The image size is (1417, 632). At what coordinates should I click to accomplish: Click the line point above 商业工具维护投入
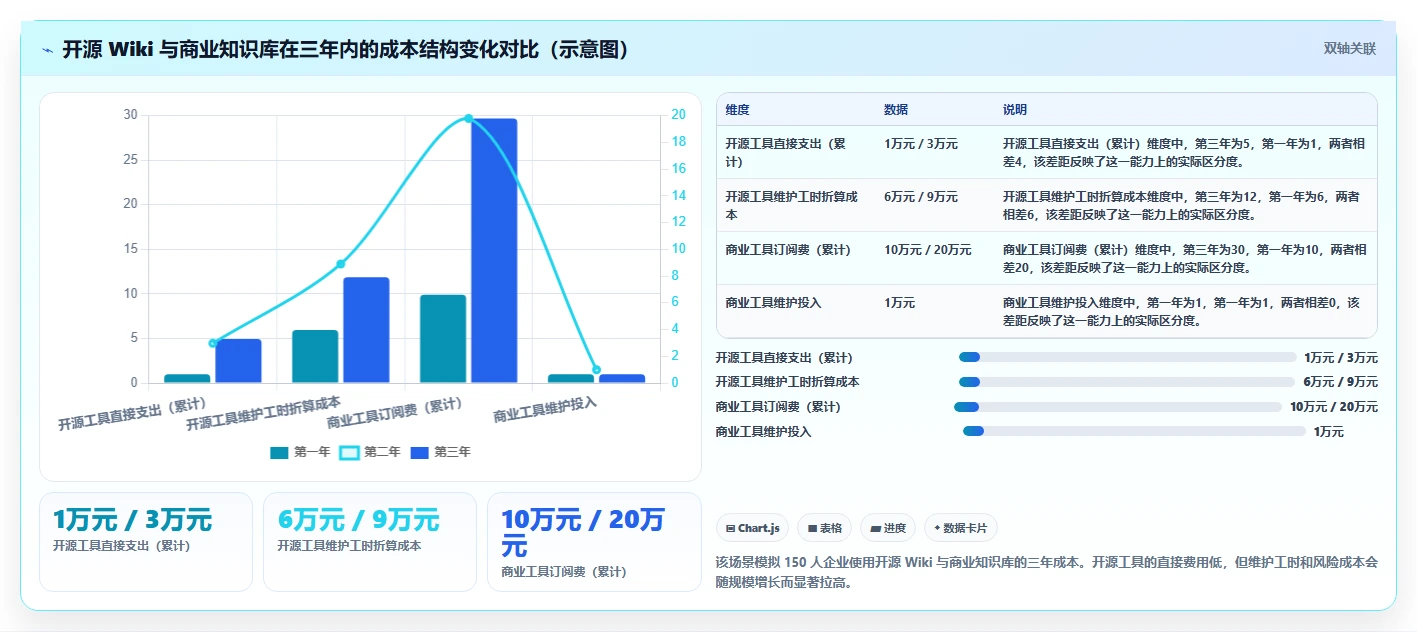pos(596,370)
